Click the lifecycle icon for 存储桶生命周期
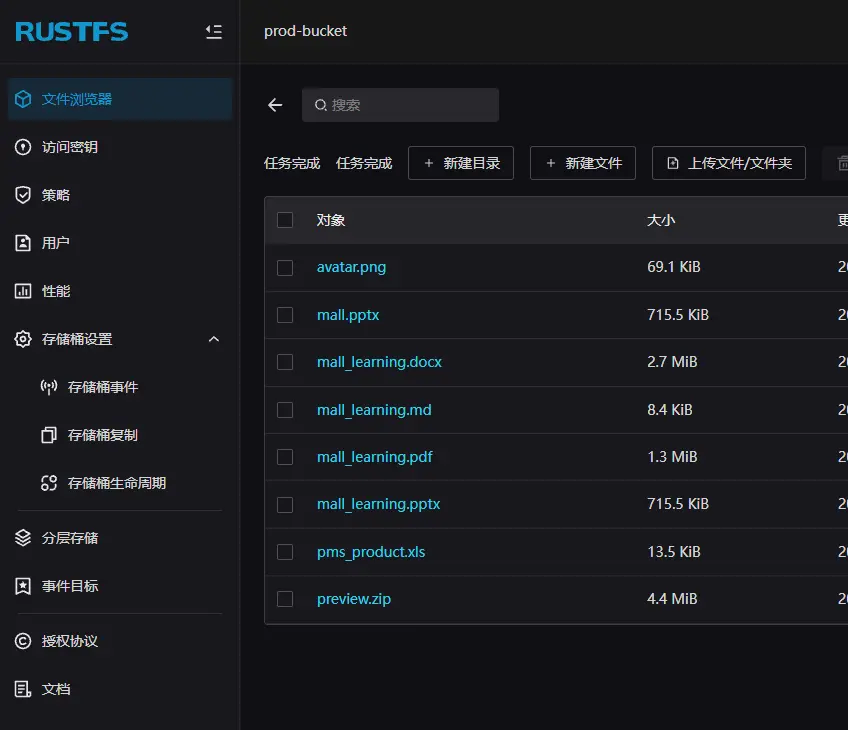Screen dimensions: 848x730 tap(49, 483)
